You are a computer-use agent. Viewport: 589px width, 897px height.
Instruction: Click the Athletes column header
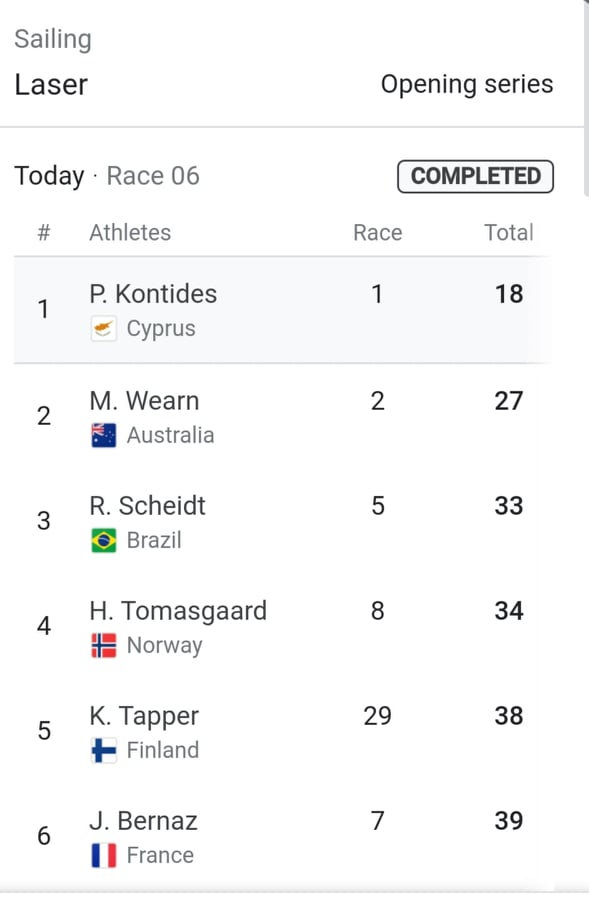[130, 233]
